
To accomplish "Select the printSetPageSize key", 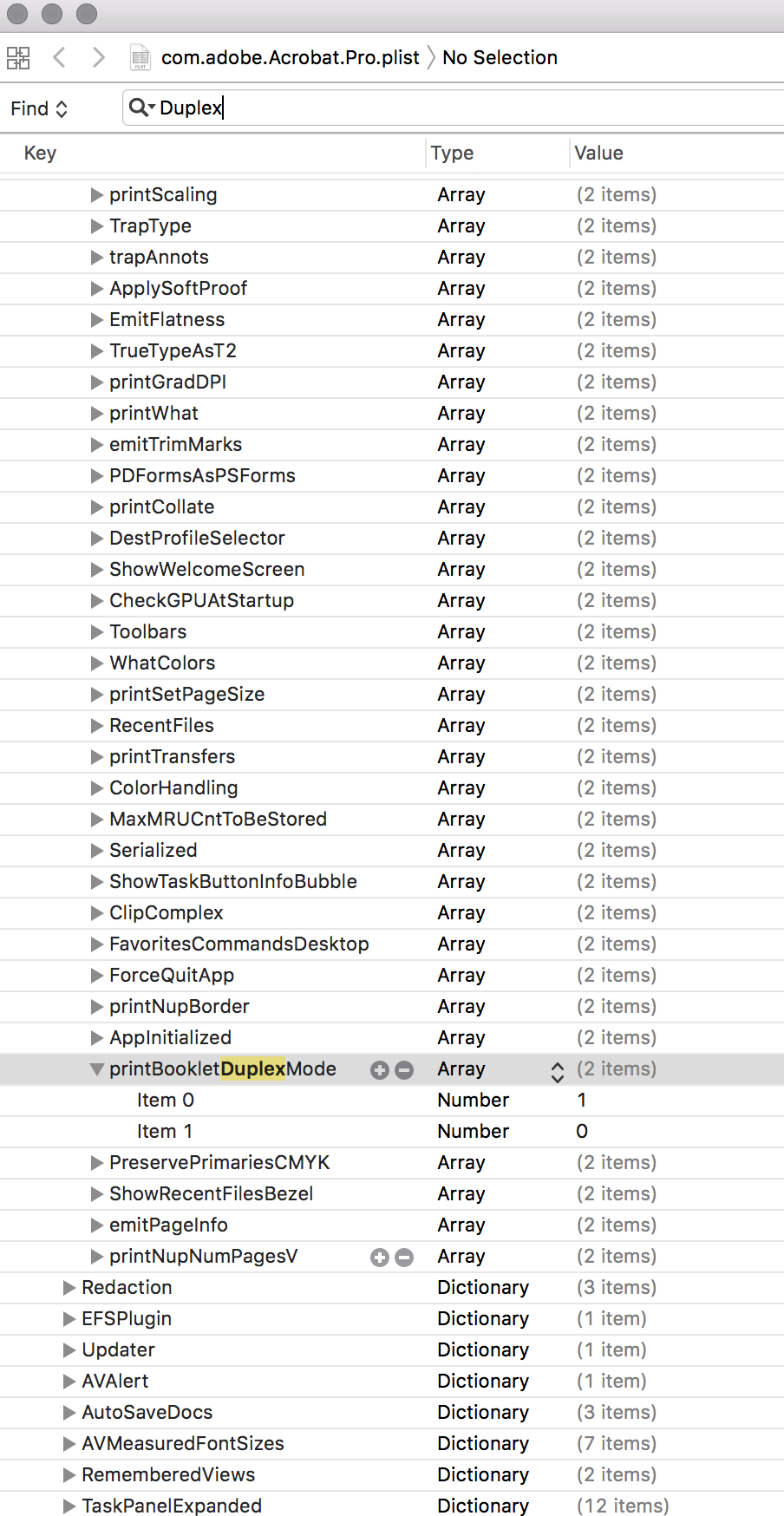I will click(x=186, y=694).
